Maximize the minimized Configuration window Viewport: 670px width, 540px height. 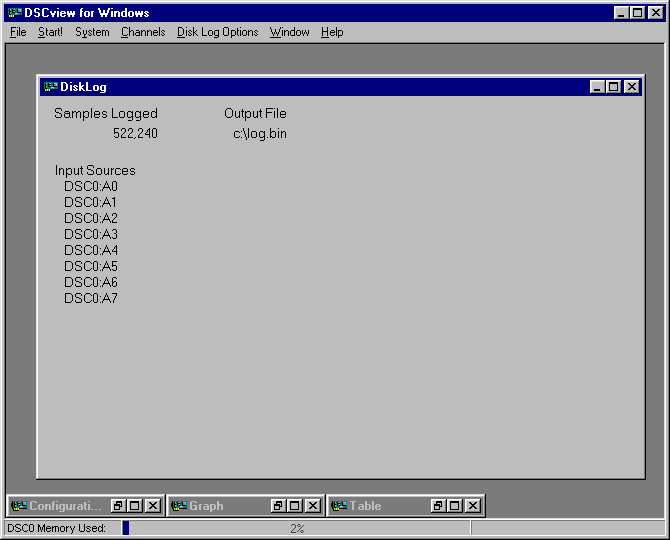coord(135,506)
